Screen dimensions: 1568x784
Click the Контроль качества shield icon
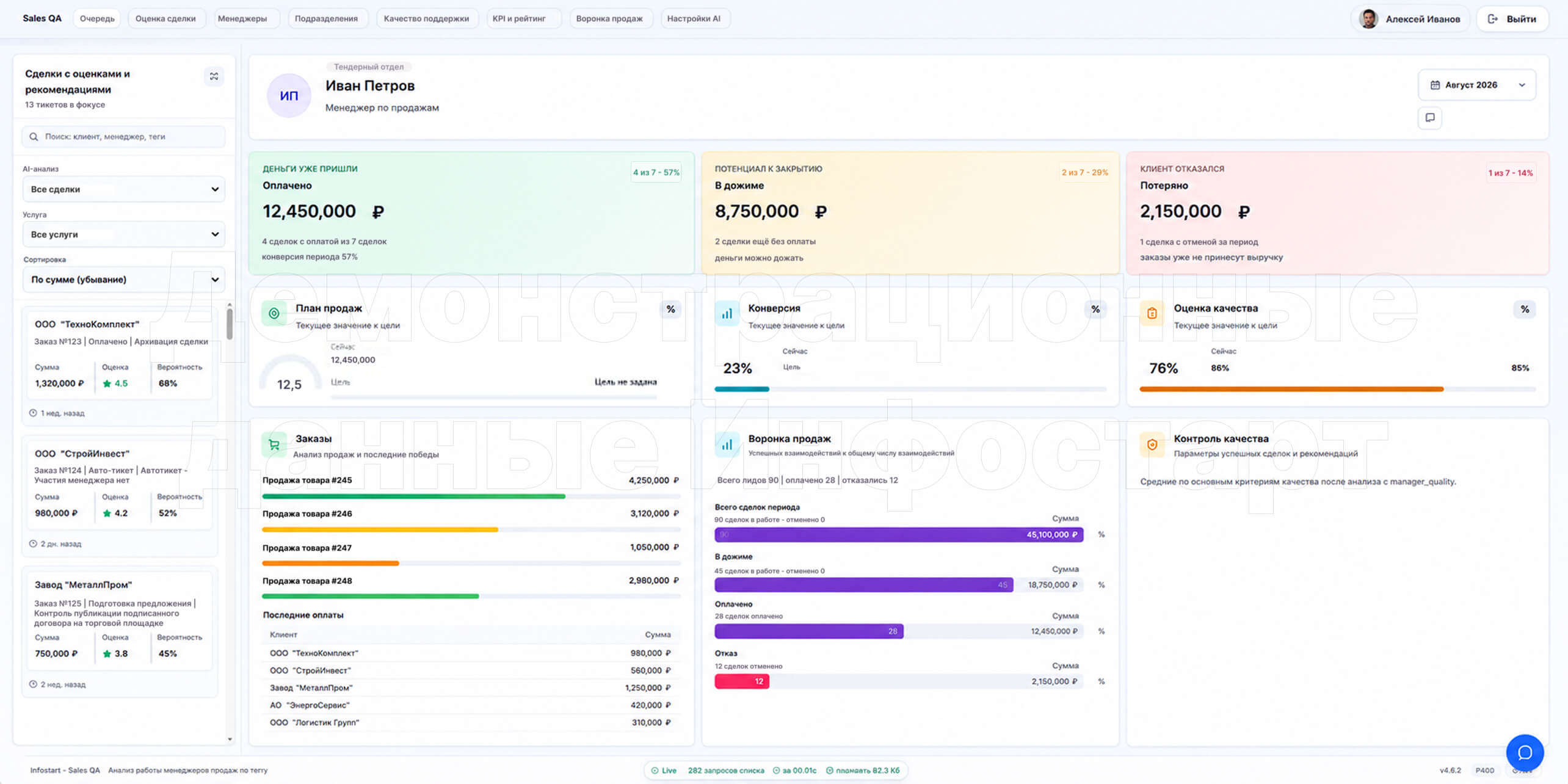(1152, 445)
